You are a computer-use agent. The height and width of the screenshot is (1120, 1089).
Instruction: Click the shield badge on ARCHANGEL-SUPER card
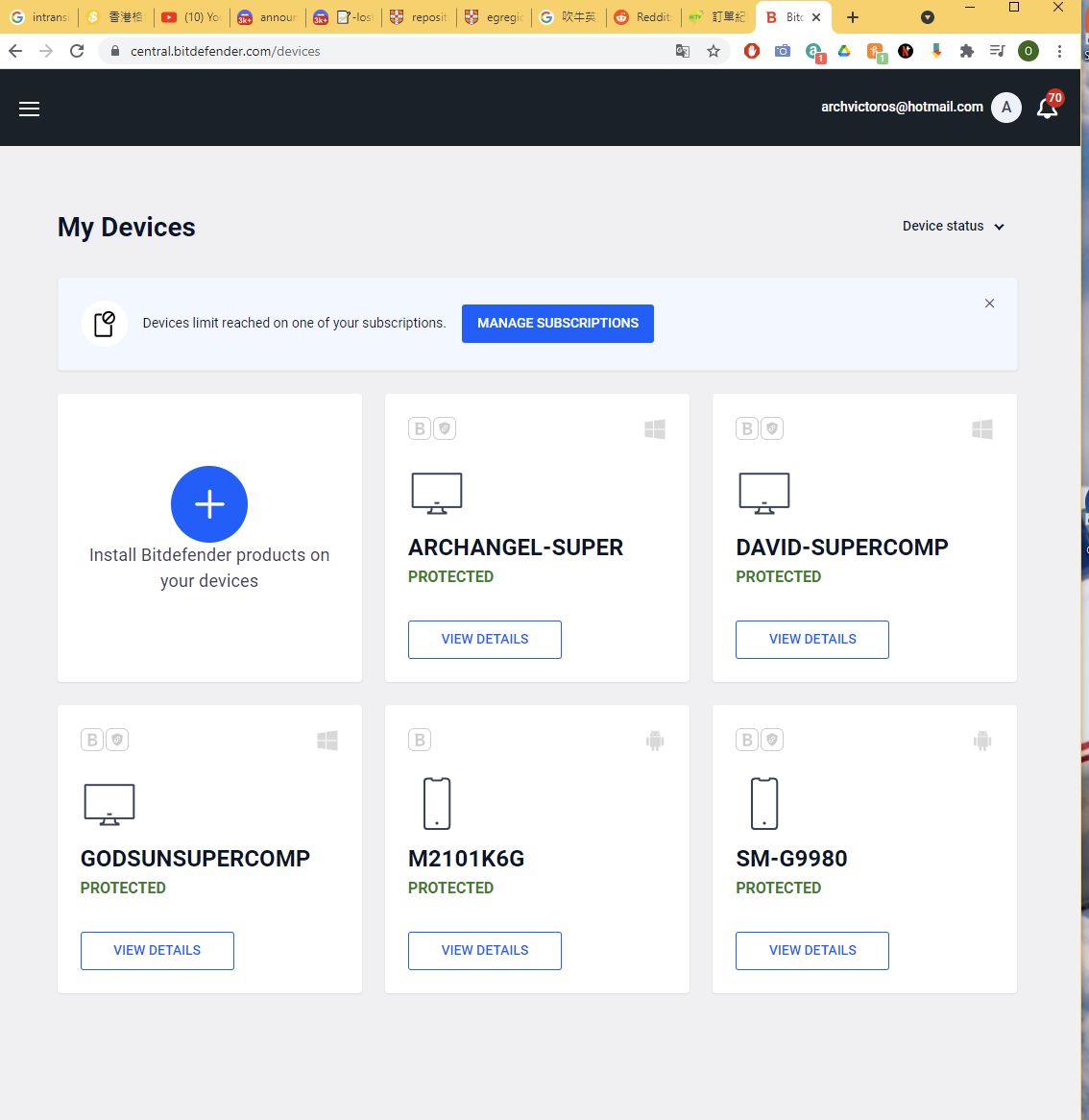pos(445,428)
